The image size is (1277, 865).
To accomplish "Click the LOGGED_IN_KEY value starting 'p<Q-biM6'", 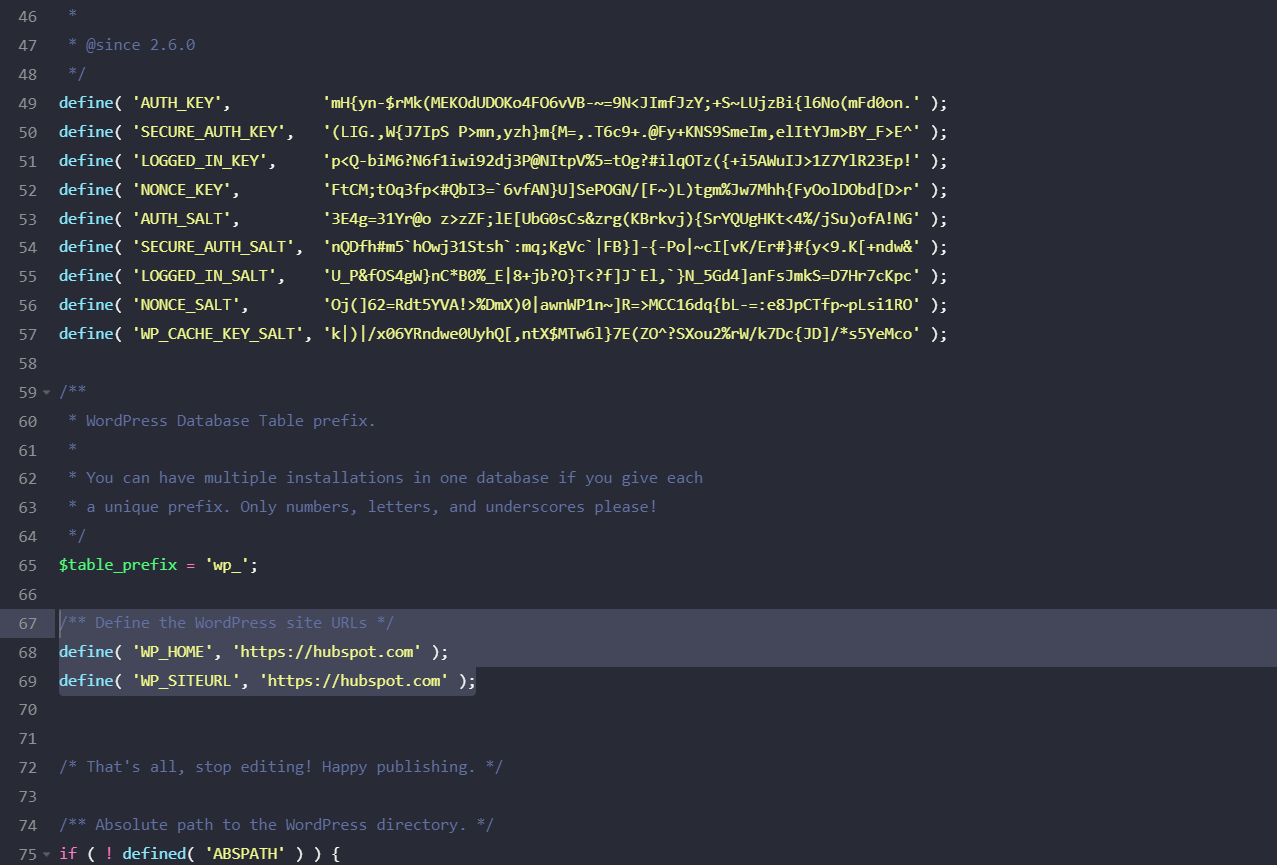I will coord(622,161).
